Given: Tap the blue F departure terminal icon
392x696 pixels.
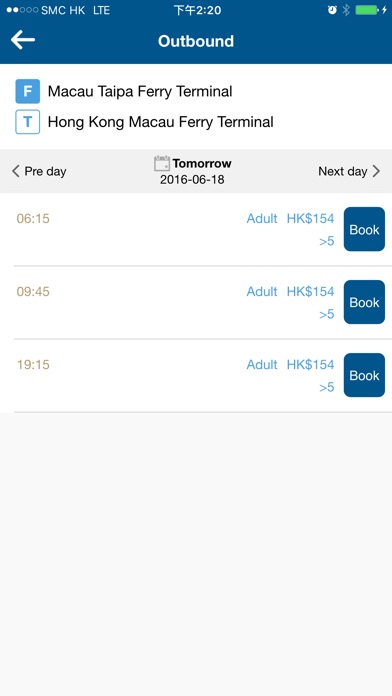Looking at the screenshot, I should (x=28, y=91).
